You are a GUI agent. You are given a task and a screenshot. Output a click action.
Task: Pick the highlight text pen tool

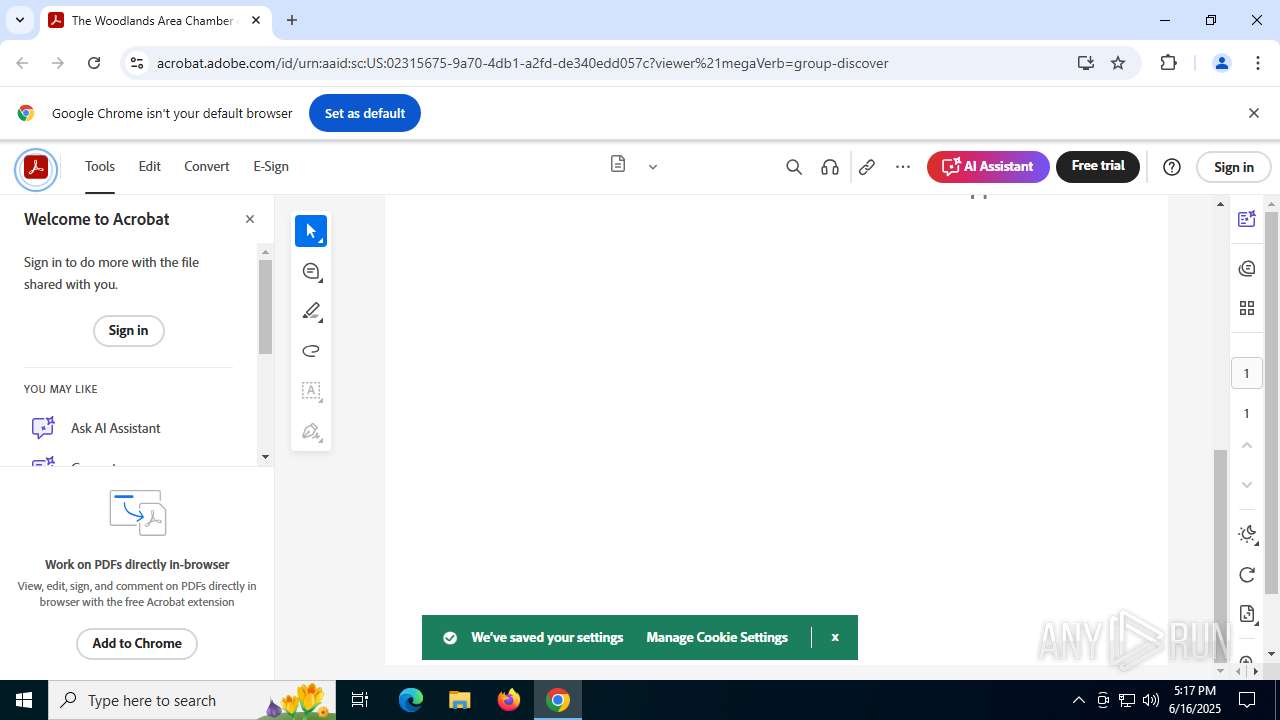coord(311,311)
